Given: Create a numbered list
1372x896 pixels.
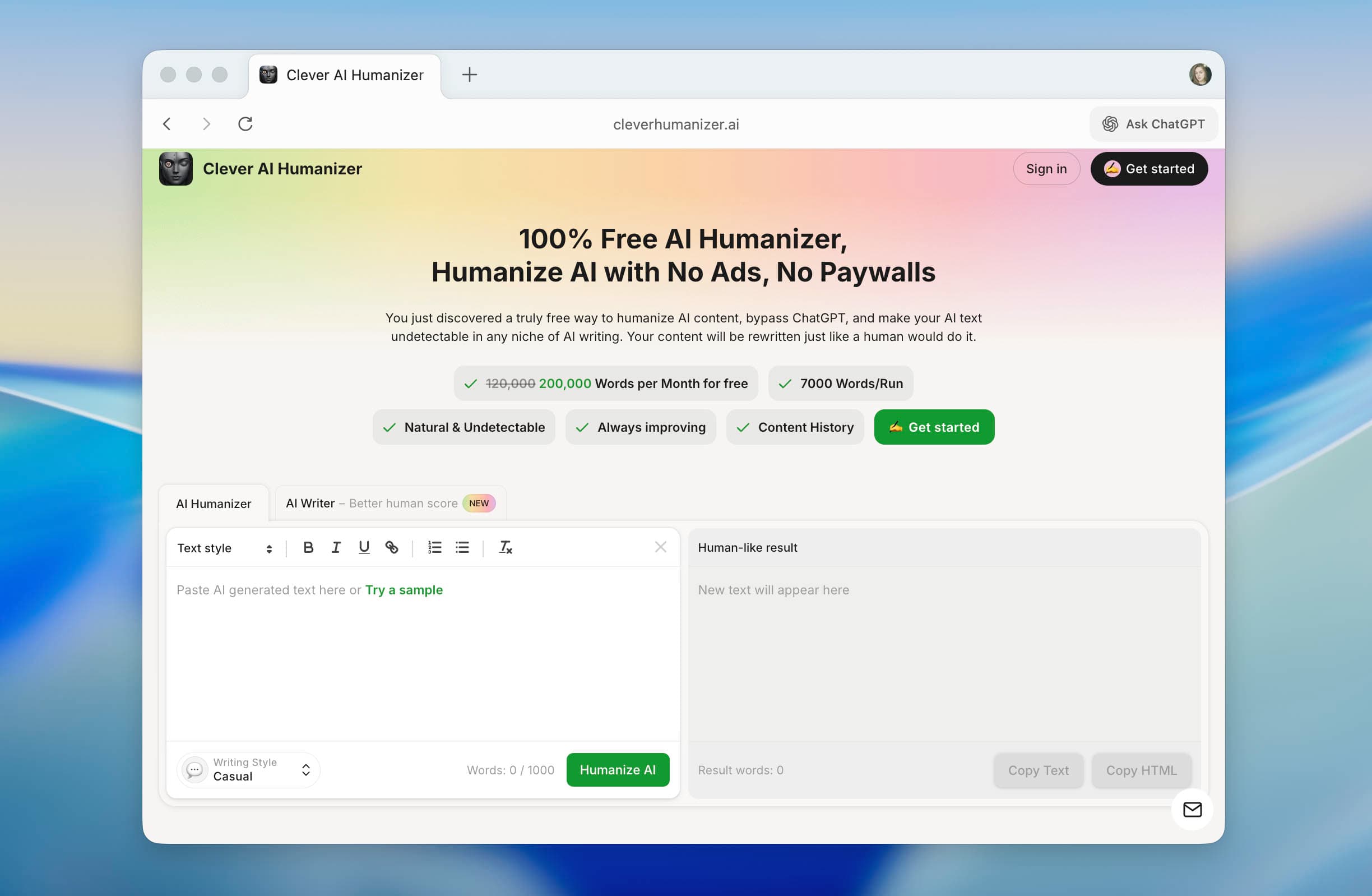Looking at the screenshot, I should [435, 547].
